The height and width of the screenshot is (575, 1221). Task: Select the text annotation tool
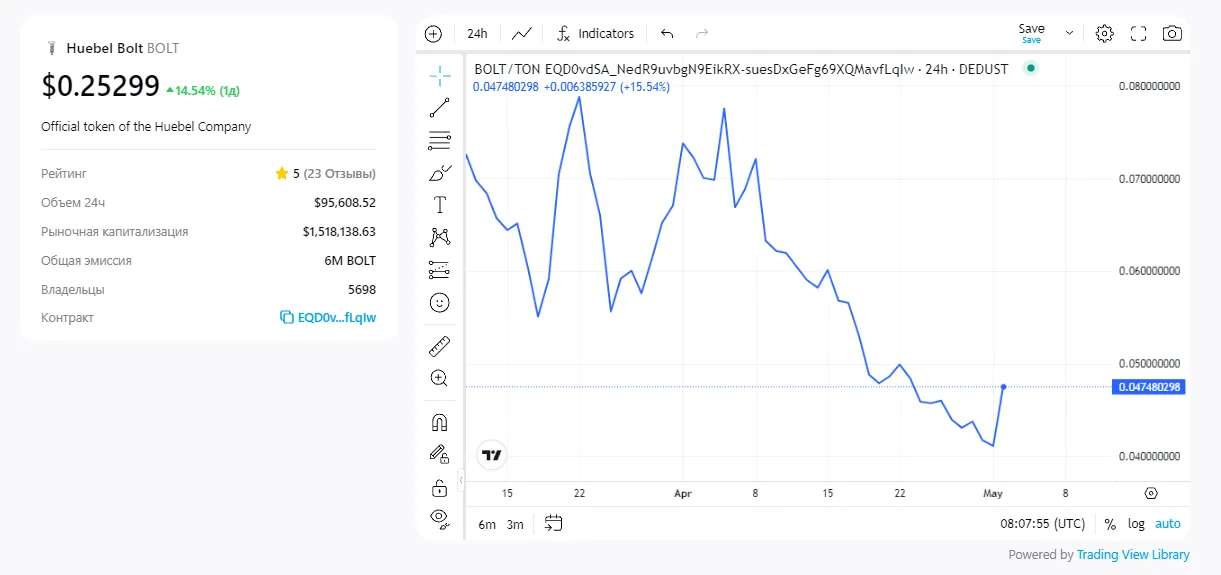439,205
